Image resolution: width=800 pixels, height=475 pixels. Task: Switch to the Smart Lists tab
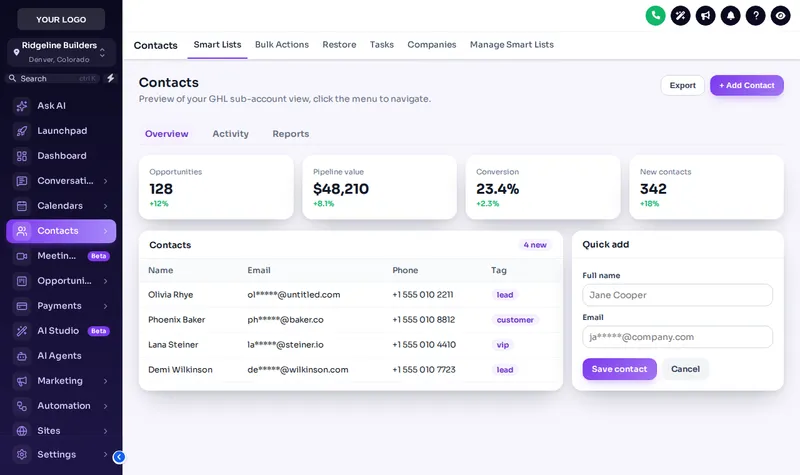[x=217, y=44]
